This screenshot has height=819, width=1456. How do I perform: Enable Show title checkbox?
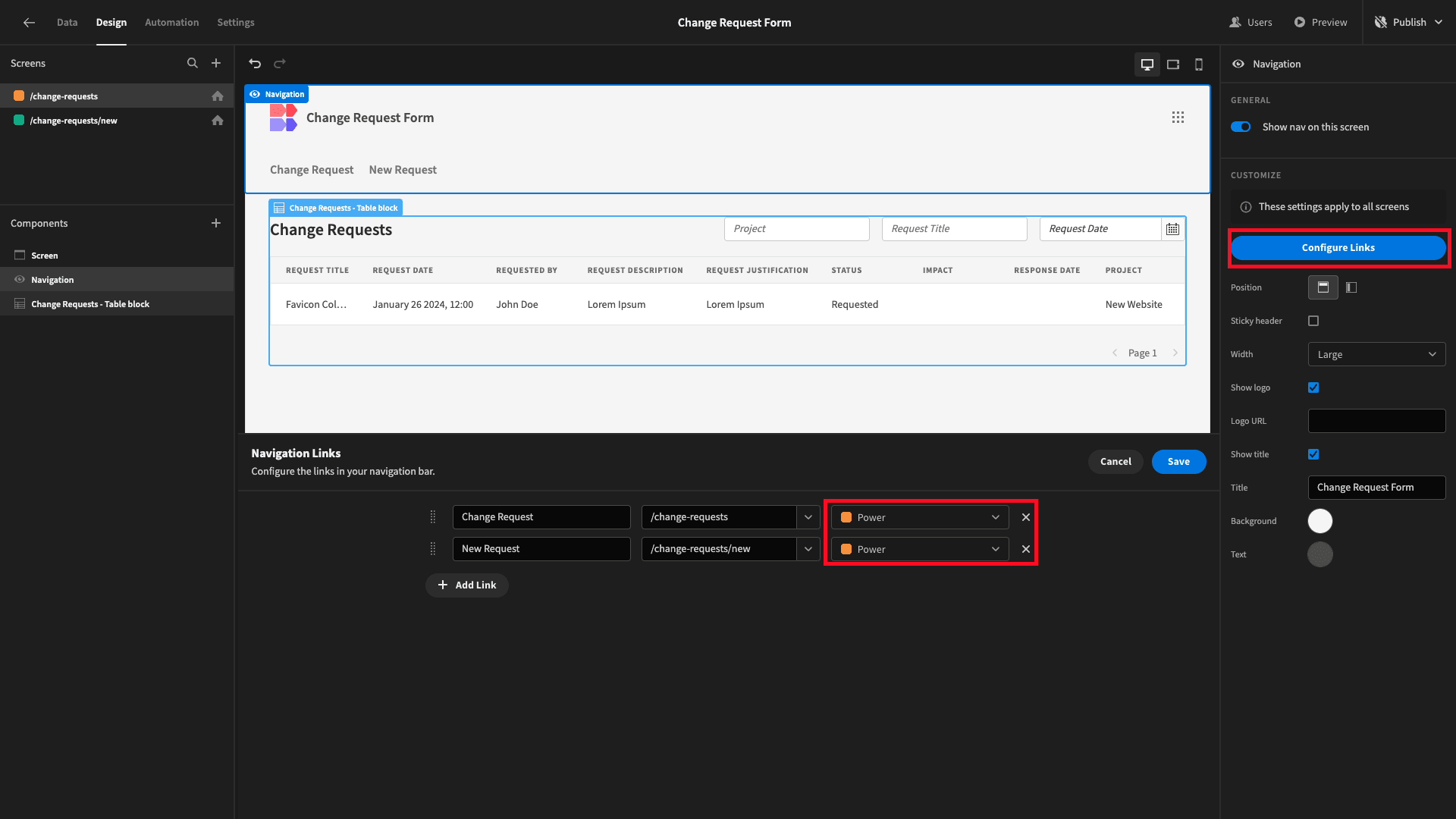[x=1314, y=454]
